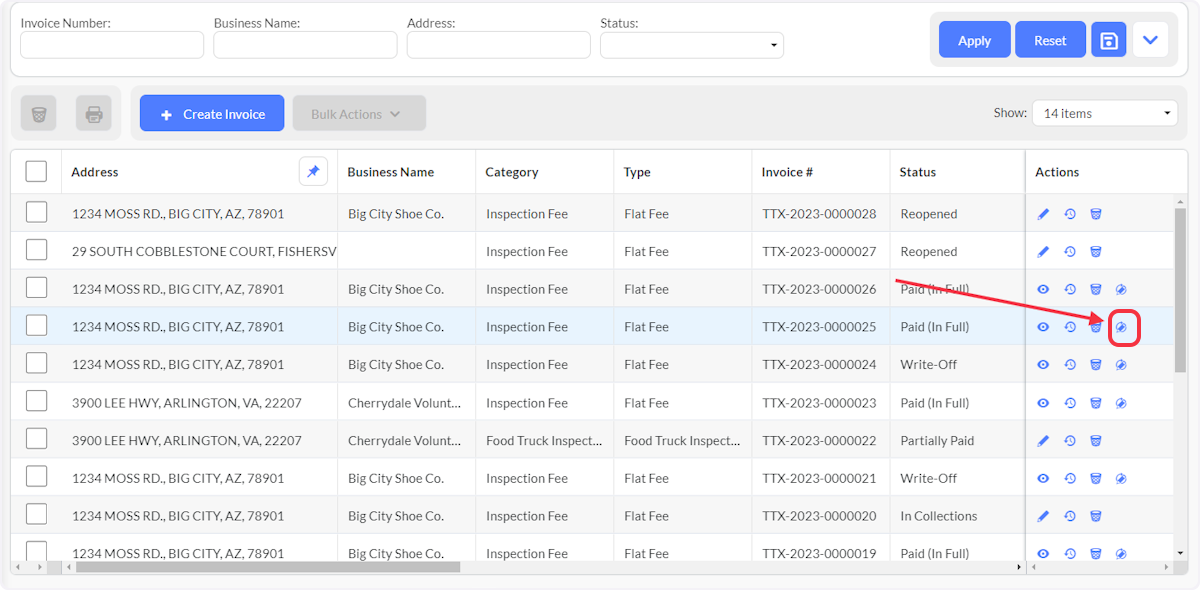
Task: Sort by the Address column header
Action: 95,172
